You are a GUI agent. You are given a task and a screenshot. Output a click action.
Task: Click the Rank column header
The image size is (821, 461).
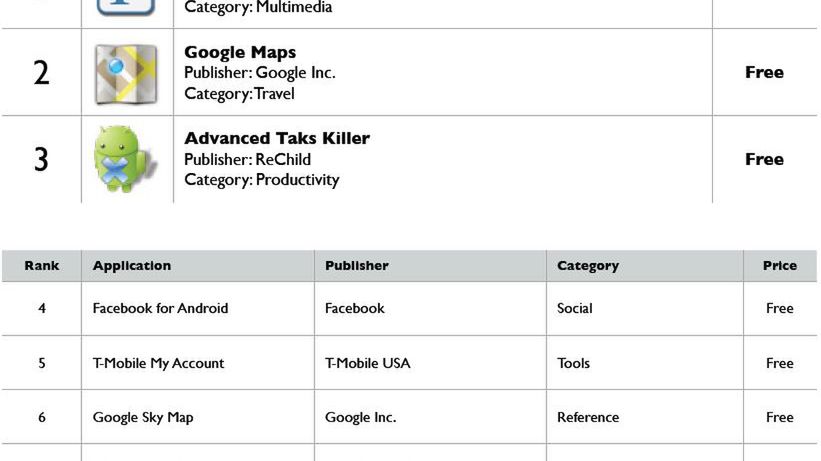42,266
